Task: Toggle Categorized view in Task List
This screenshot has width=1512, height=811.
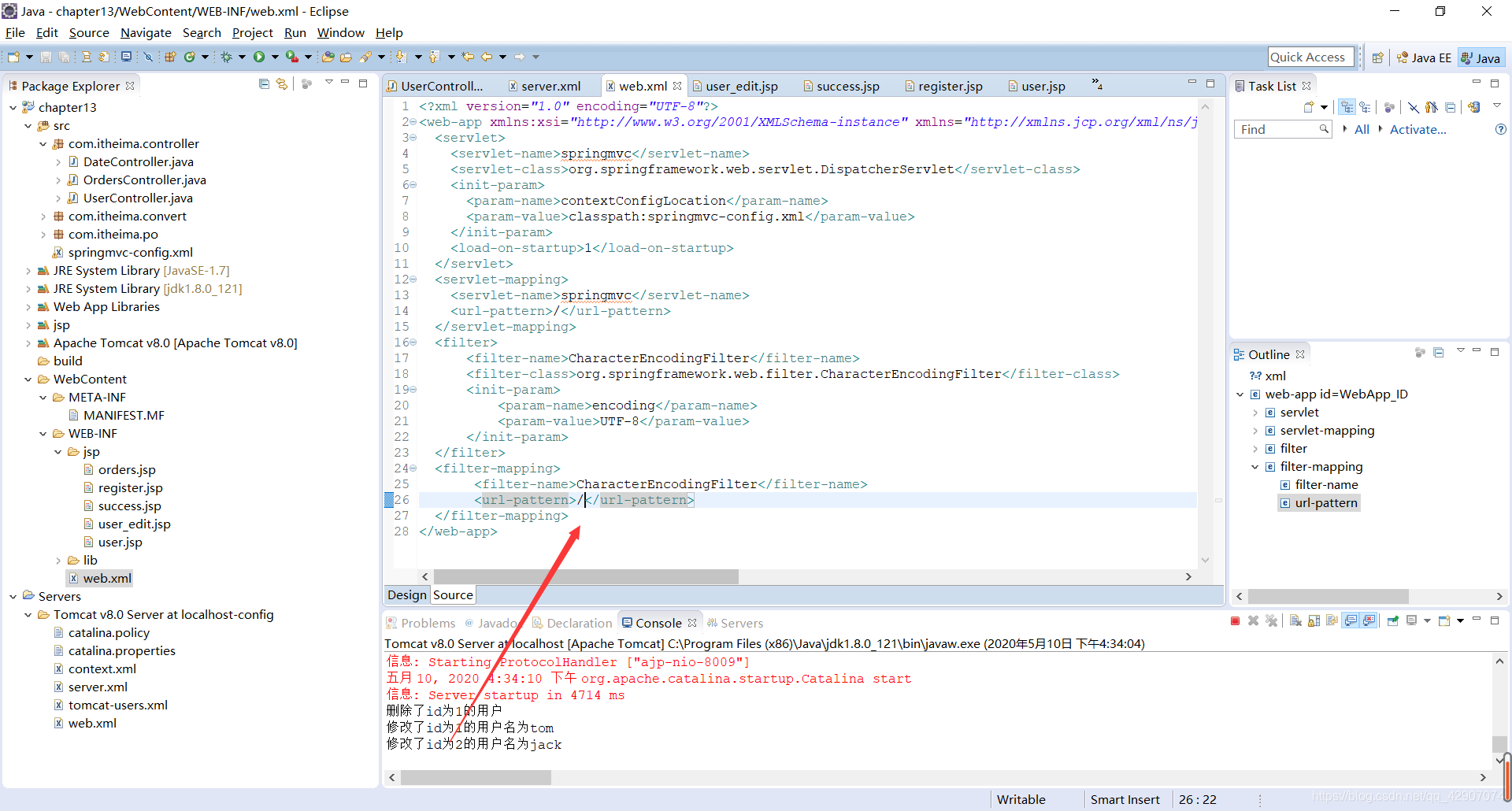Action: tap(1347, 108)
